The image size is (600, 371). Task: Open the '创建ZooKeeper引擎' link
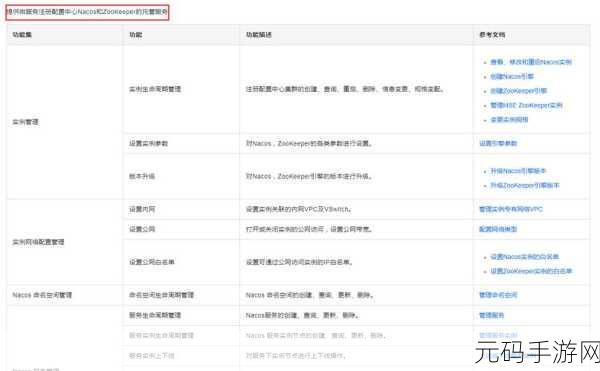518,91
